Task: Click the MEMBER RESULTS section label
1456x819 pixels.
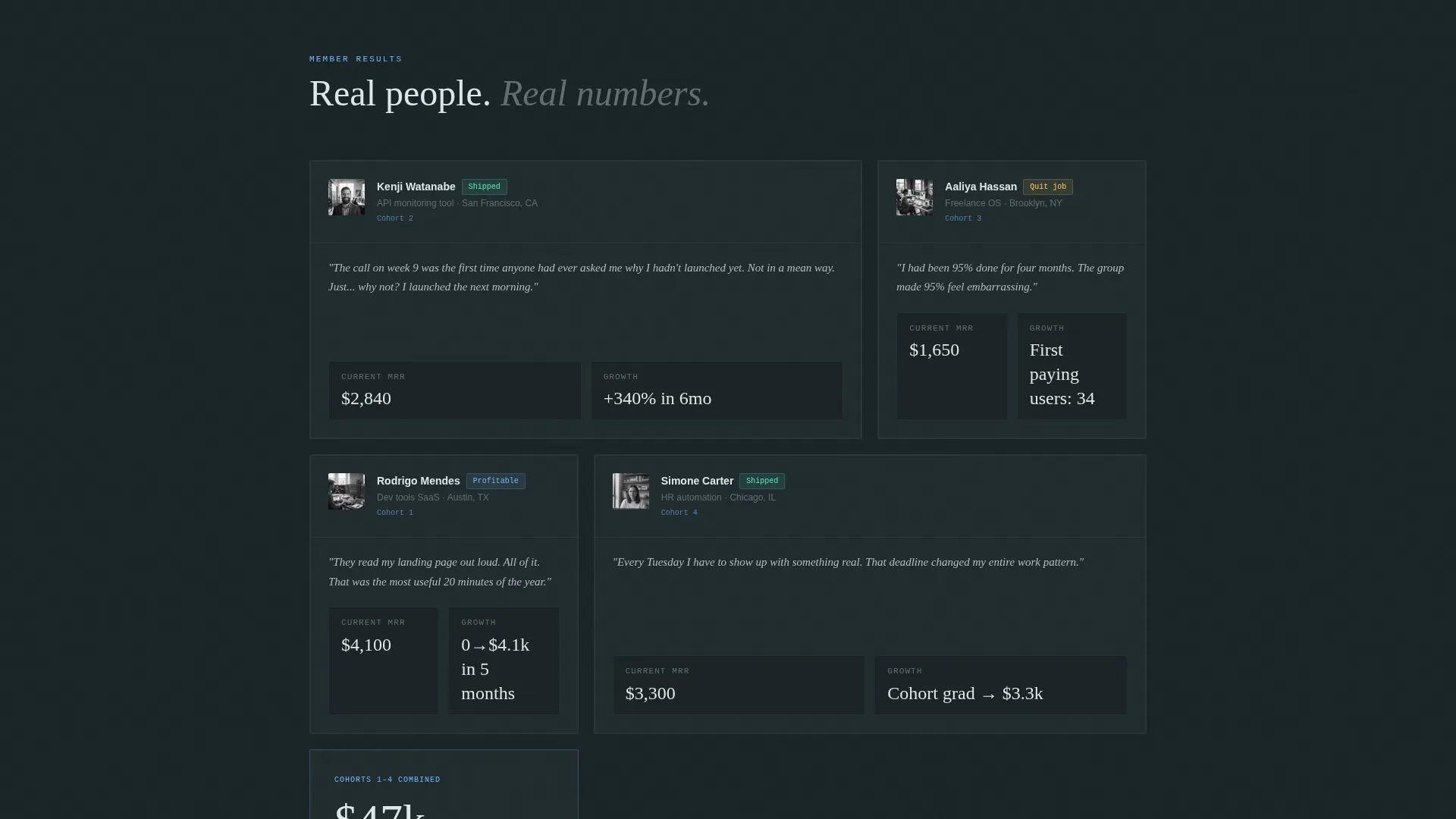Action: (x=356, y=59)
